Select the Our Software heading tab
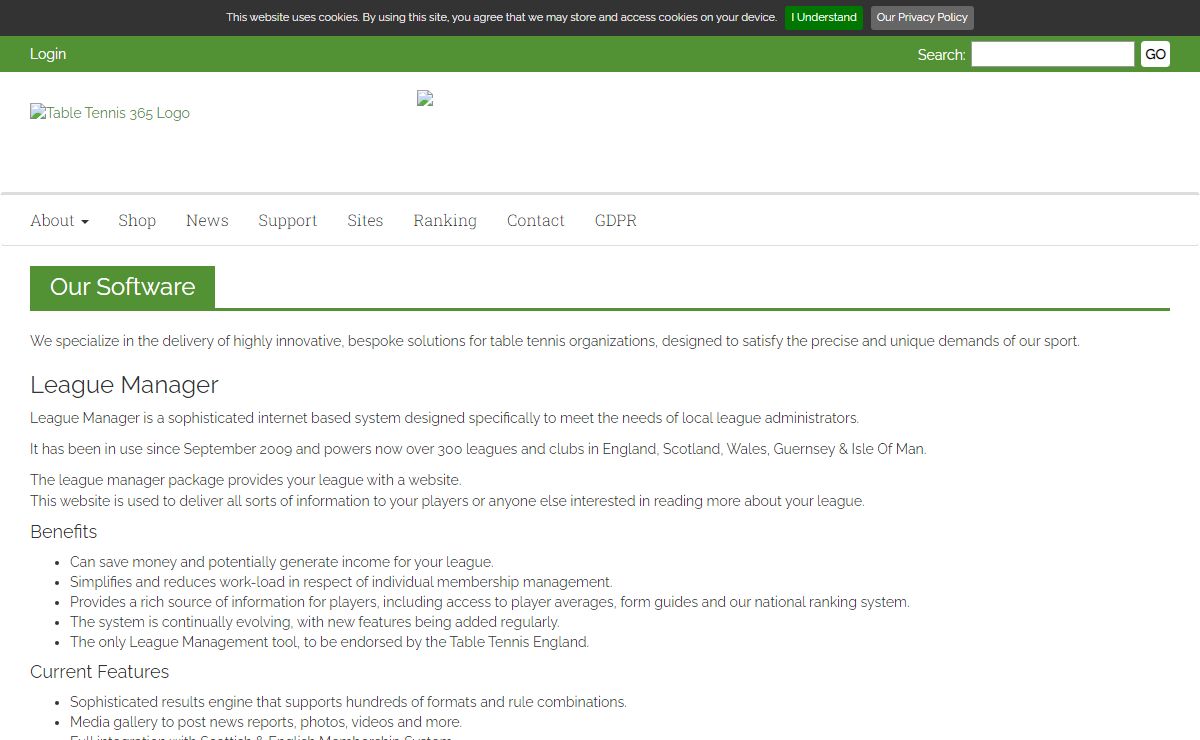This screenshot has height=740, width=1200. click(x=123, y=287)
